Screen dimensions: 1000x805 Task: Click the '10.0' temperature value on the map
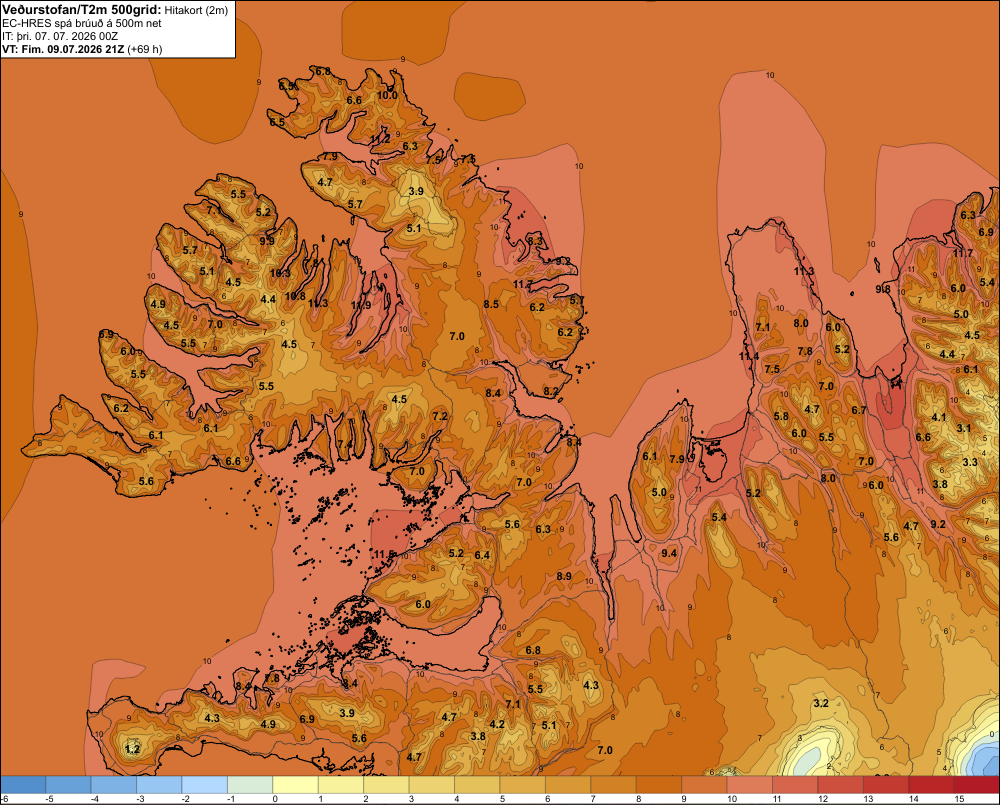(x=387, y=95)
